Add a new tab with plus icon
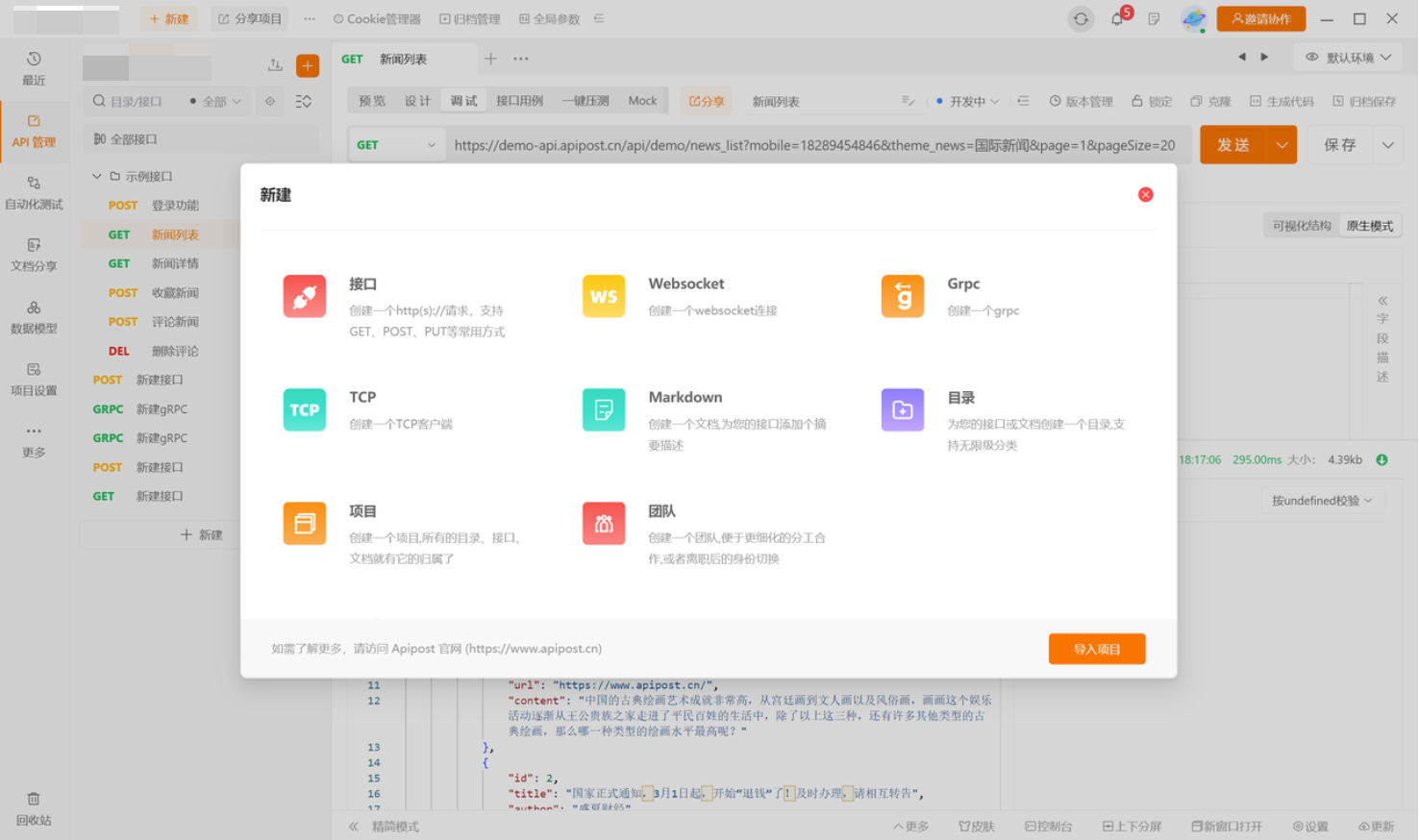This screenshot has width=1419, height=840. point(490,59)
